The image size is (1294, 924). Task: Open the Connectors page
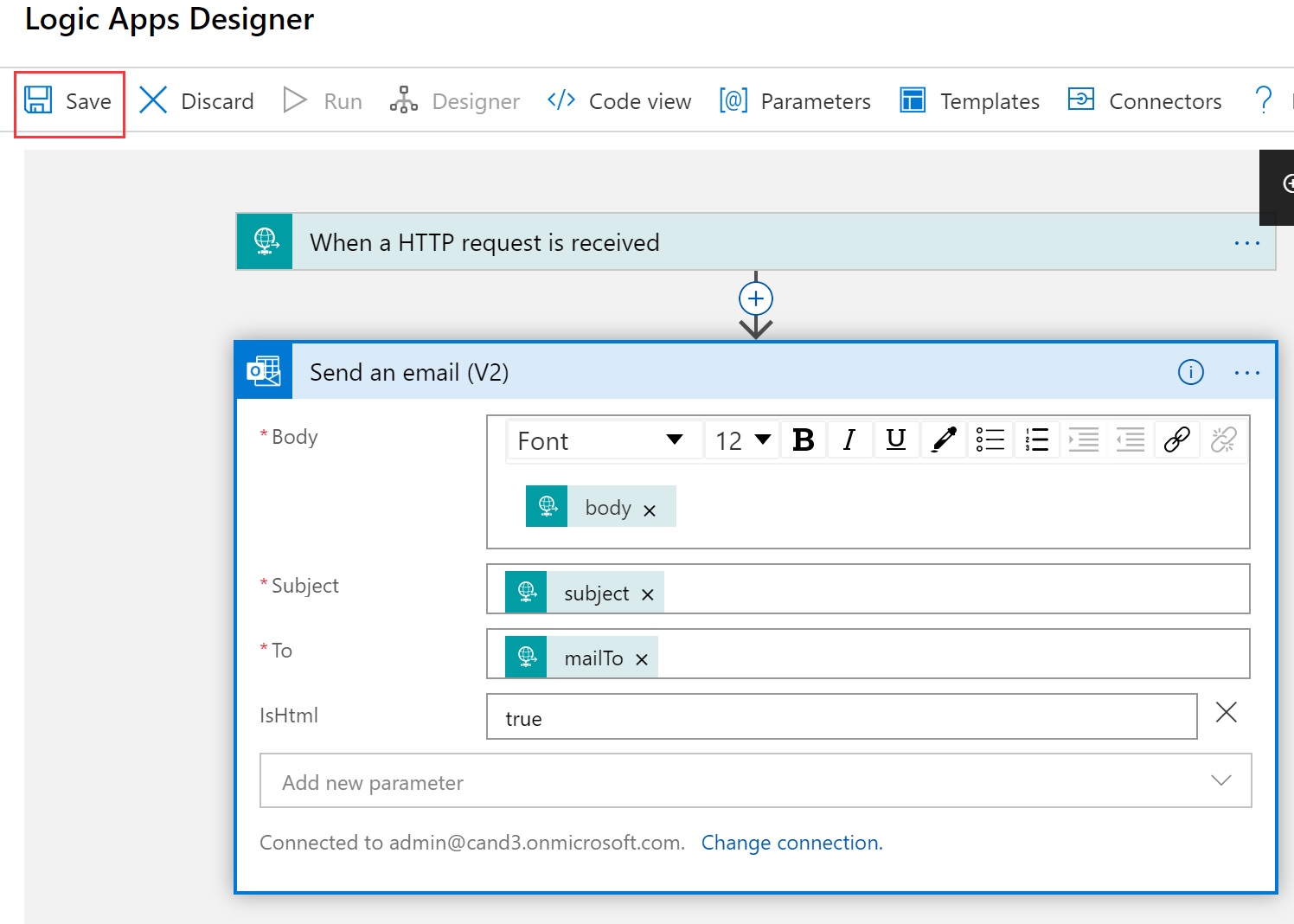click(x=1145, y=101)
